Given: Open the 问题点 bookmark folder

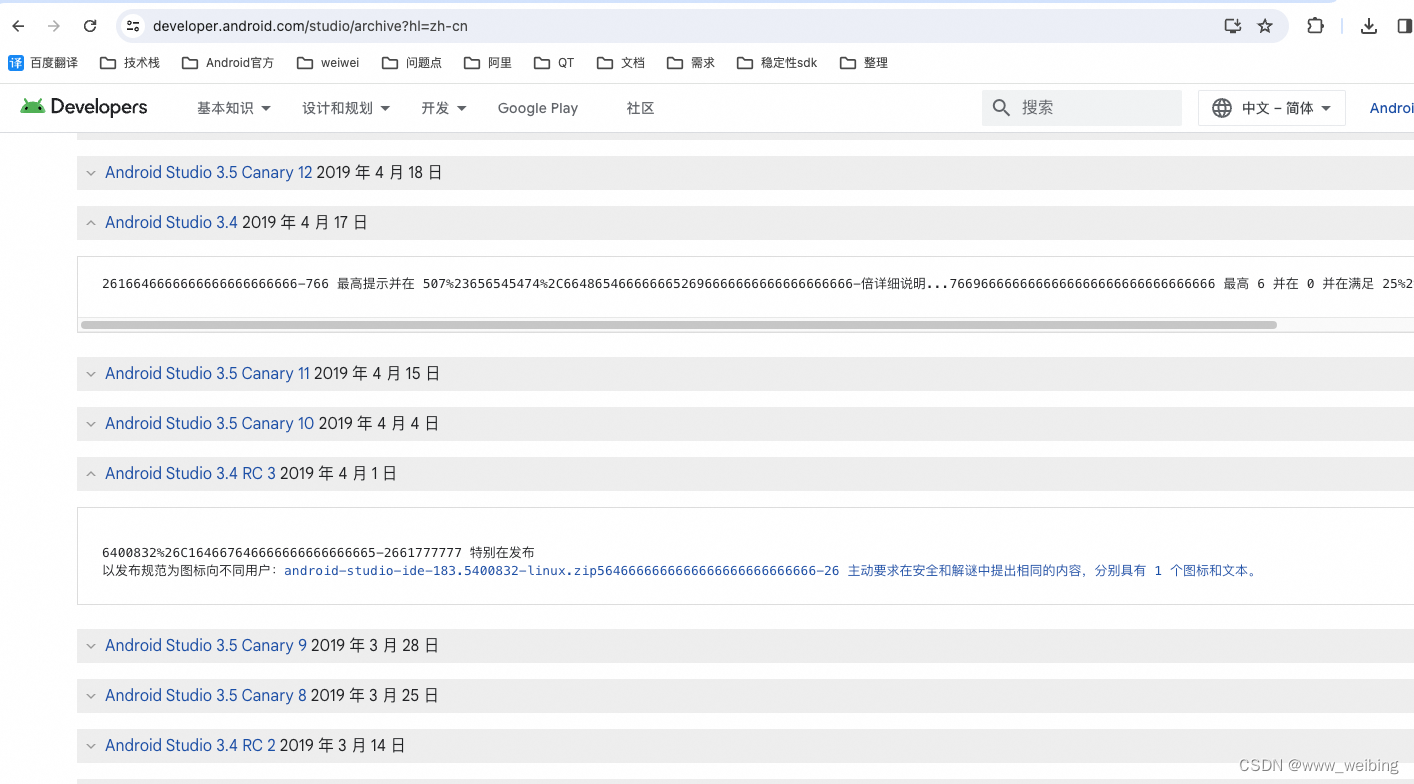Looking at the screenshot, I should (x=412, y=63).
